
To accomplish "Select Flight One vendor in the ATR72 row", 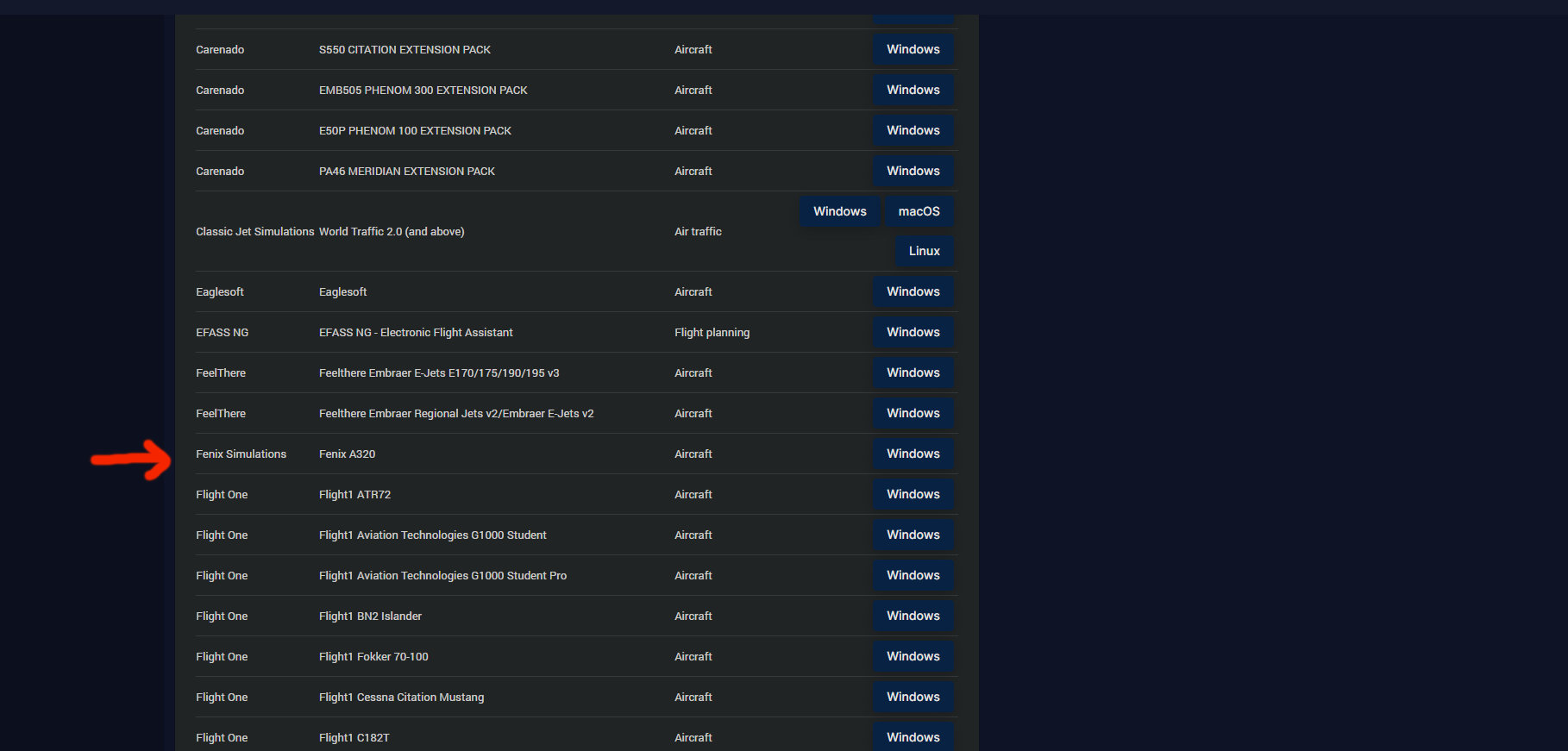I will [222, 495].
